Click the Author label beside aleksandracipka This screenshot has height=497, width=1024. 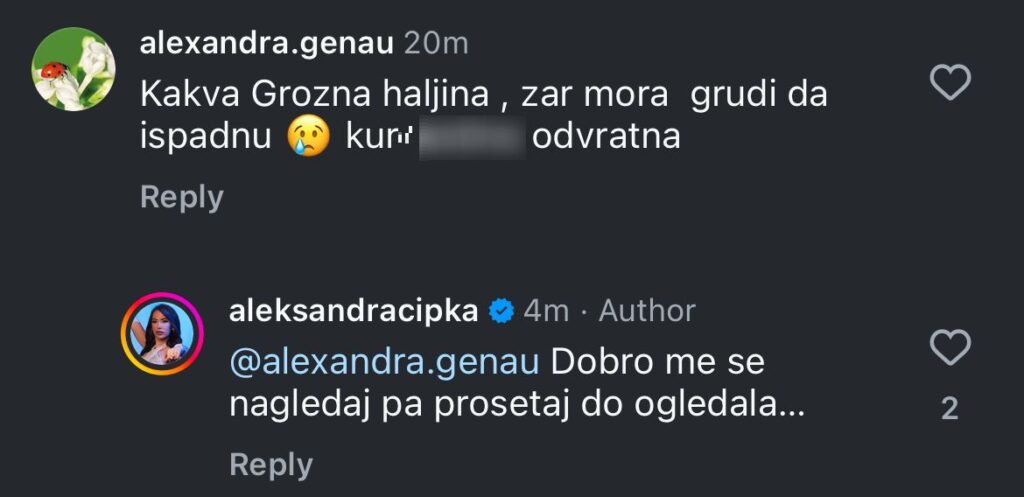647,311
